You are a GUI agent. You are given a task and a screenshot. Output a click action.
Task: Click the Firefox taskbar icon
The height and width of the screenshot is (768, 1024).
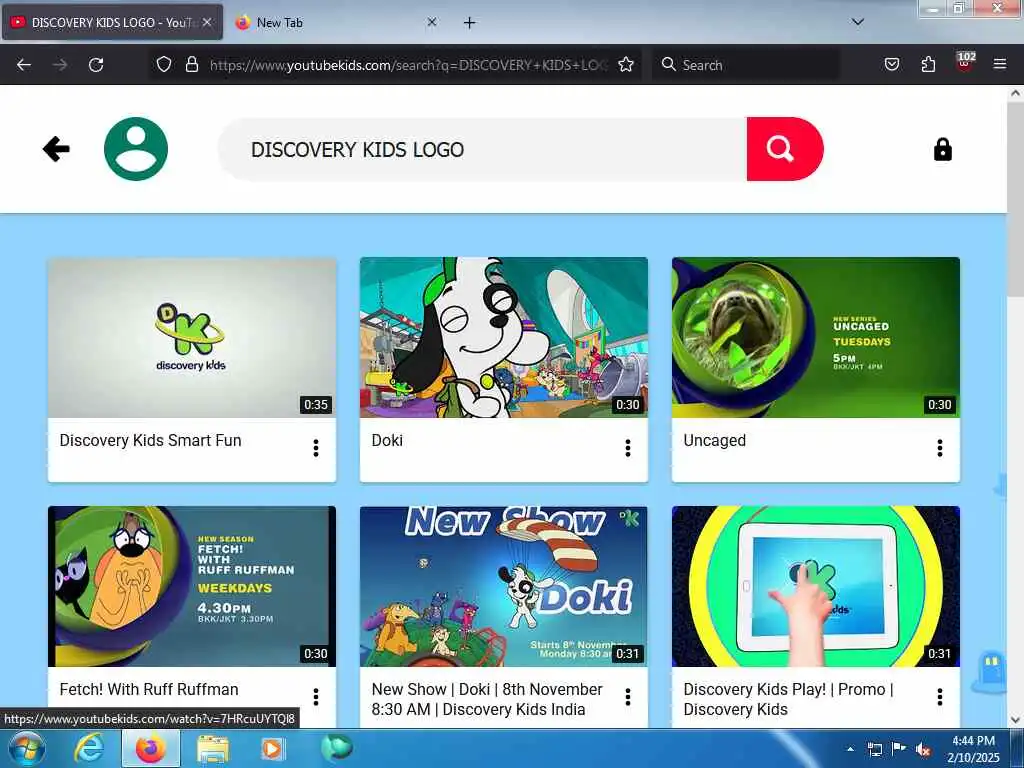click(x=150, y=748)
